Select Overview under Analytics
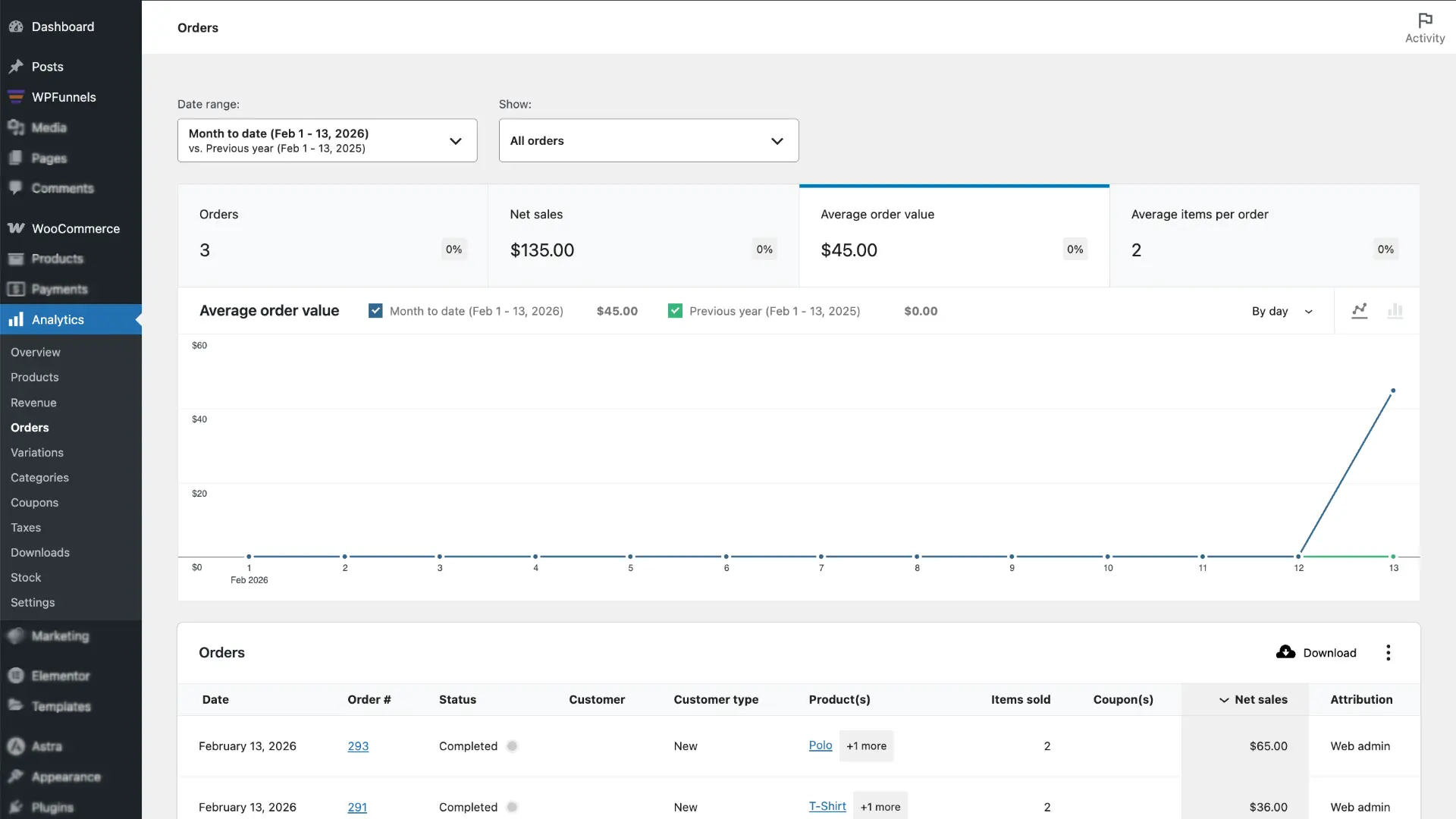Viewport: 1456px width, 819px height. point(35,352)
